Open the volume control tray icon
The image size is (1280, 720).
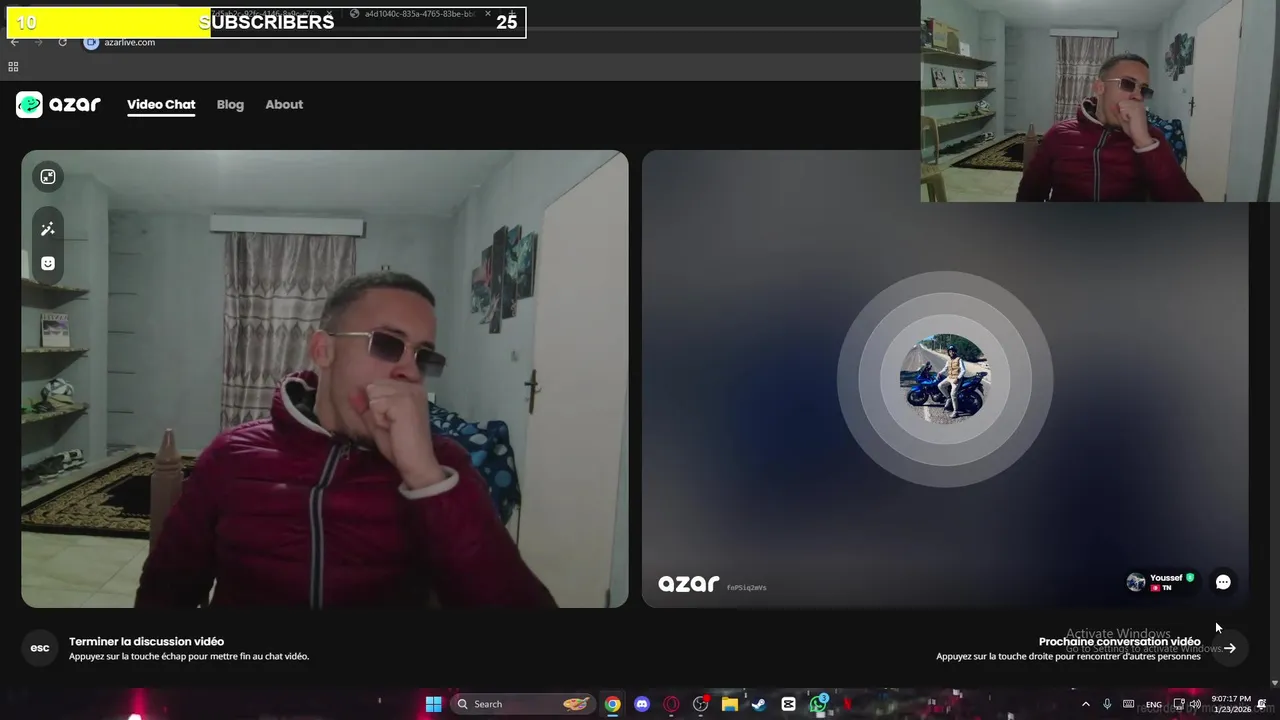[1195, 704]
